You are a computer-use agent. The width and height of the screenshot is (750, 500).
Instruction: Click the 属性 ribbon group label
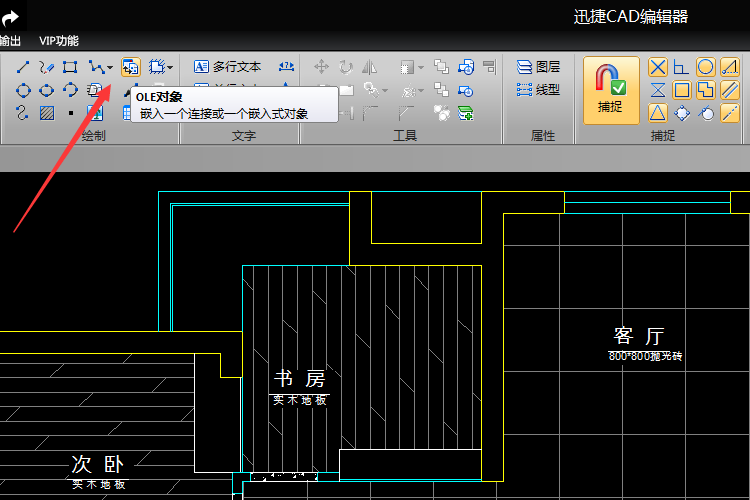pyautogui.click(x=543, y=136)
